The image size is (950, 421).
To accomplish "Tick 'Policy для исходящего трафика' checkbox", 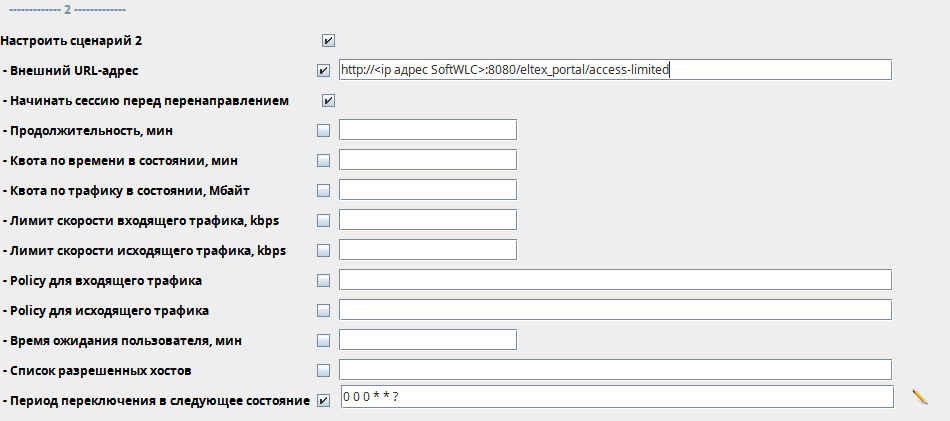I will coord(322,310).
